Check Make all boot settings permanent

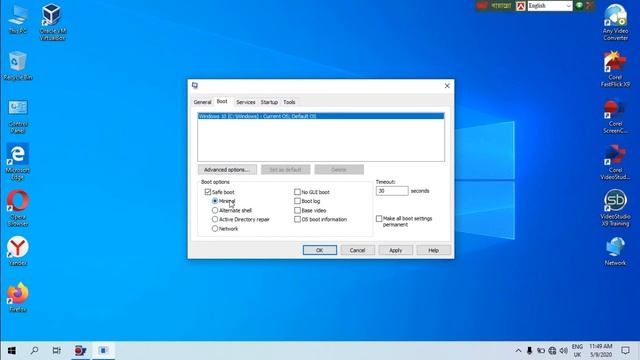coord(379,219)
